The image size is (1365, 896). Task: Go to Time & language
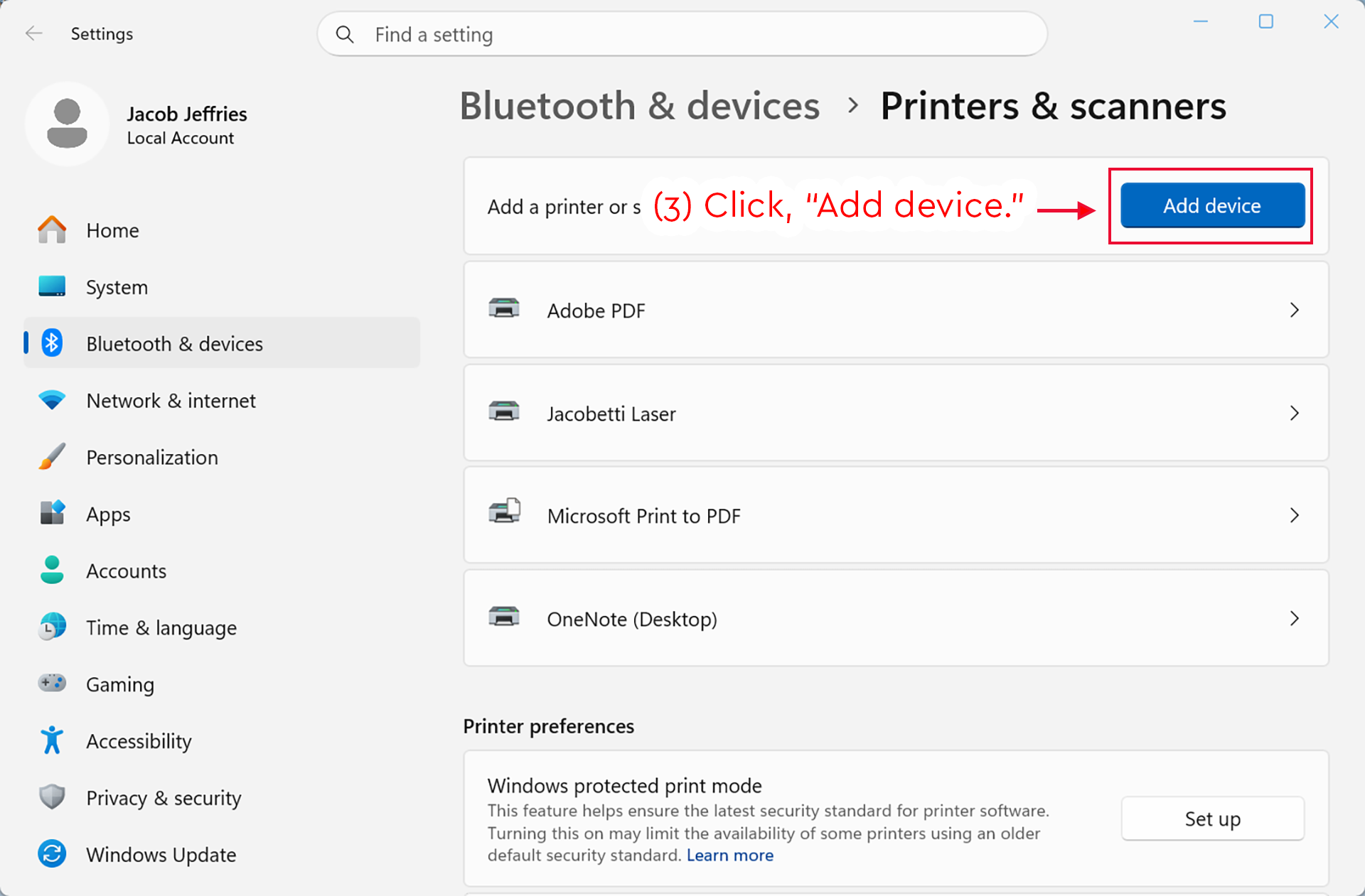coord(222,628)
